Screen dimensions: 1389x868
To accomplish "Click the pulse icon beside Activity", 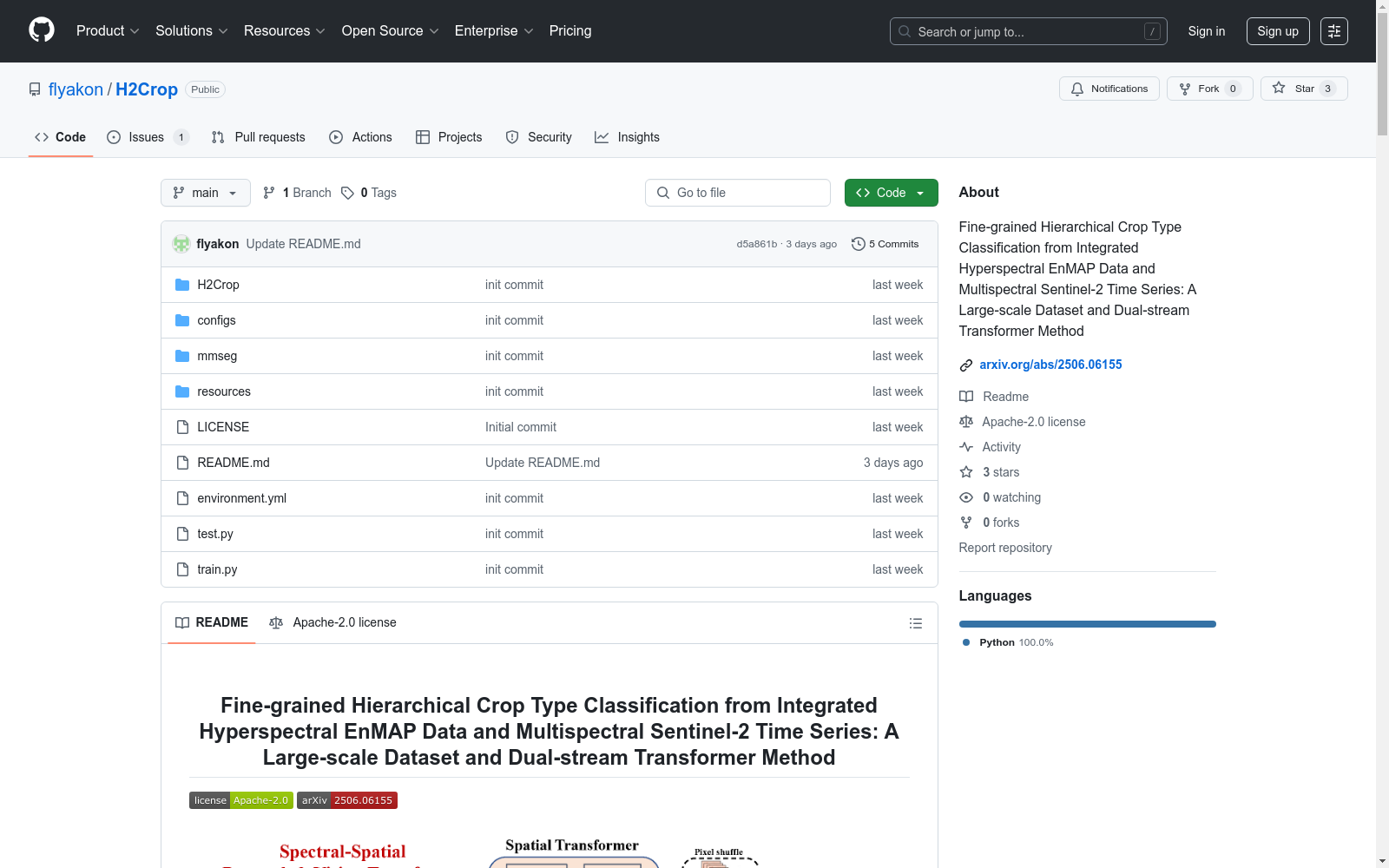I will pos(966,447).
